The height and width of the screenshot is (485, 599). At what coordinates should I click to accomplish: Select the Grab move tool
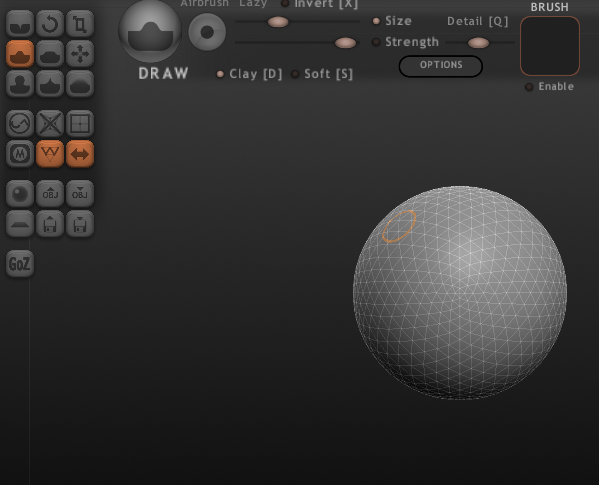click(x=80, y=54)
